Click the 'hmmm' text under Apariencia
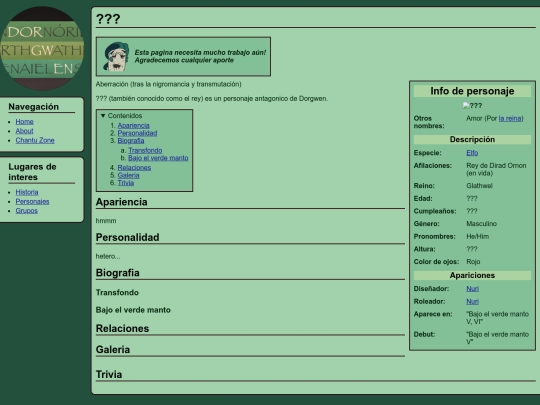The width and height of the screenshot is (540, 405). 106,221
